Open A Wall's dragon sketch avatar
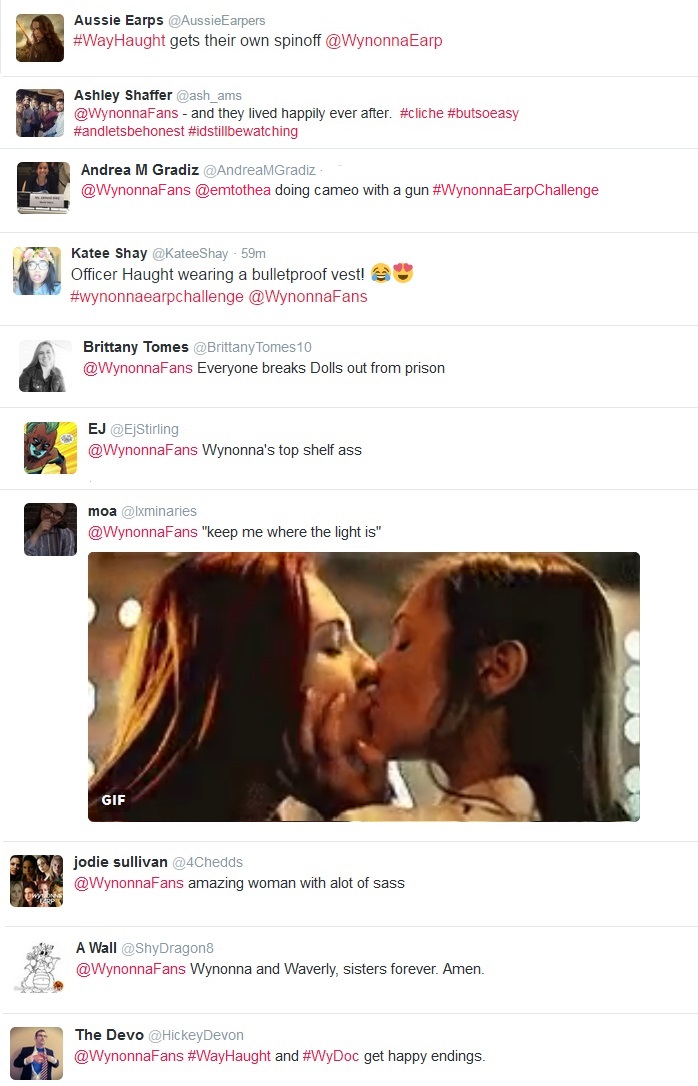This screenshot has width=698, height=1086. [x=39, y=967]
